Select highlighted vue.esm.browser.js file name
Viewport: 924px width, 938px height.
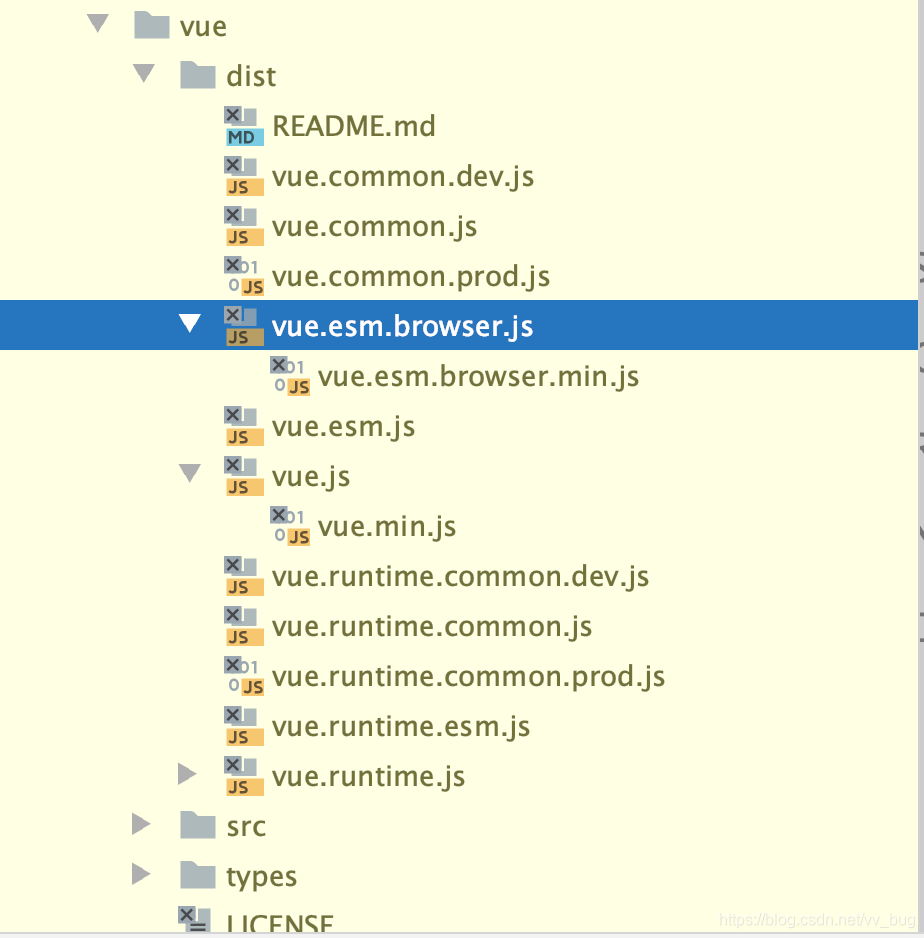point(402,327)
